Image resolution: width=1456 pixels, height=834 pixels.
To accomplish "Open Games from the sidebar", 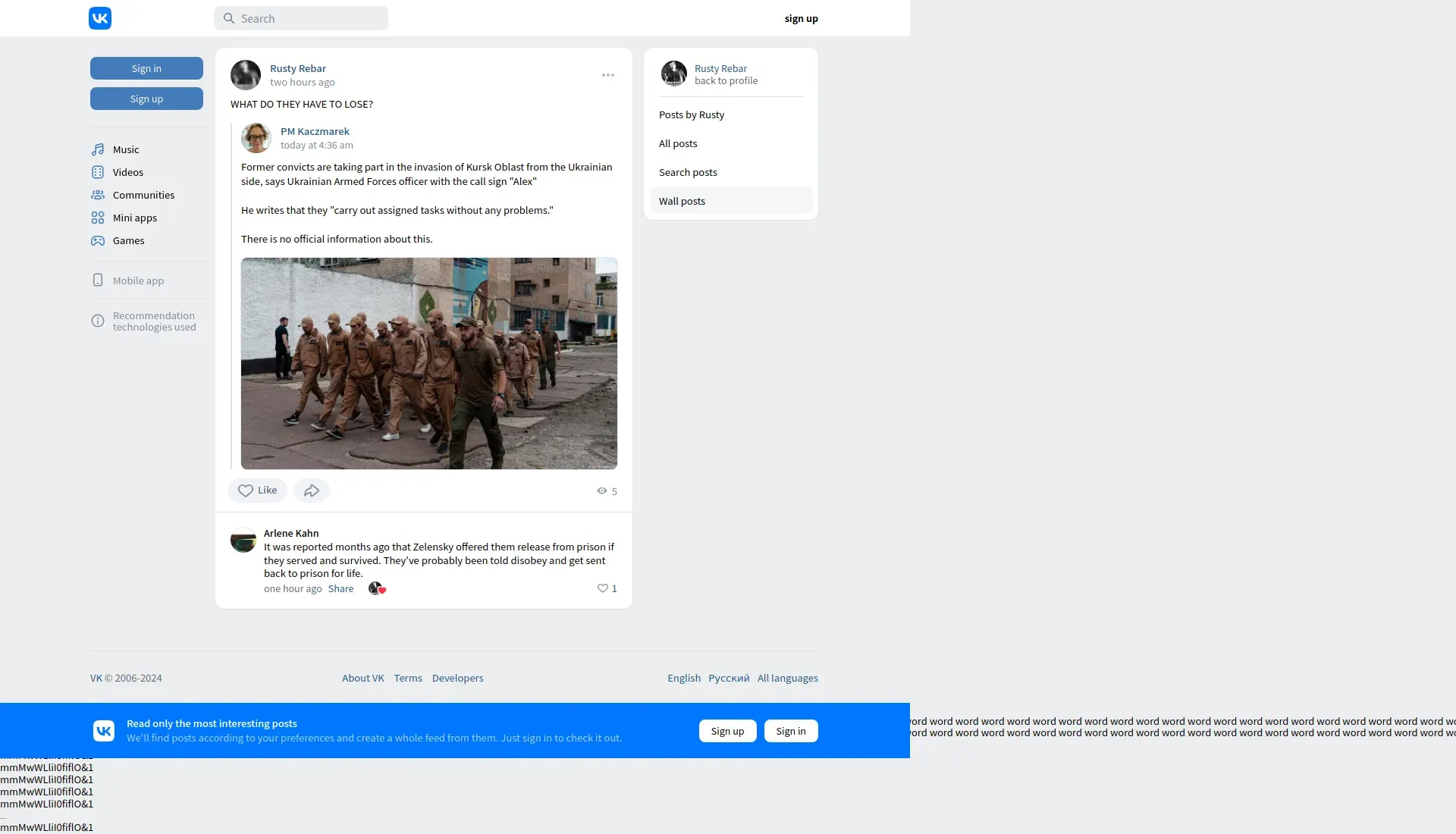I will [128, 240].
